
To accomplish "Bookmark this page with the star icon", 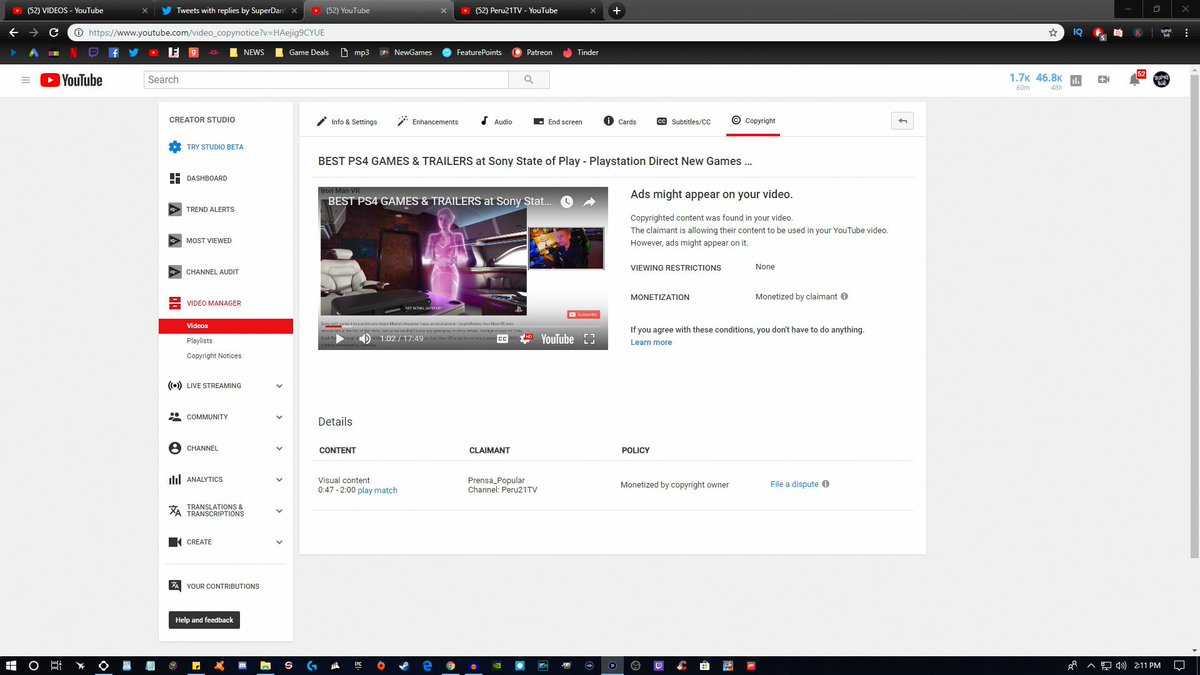I will 1053,32.
